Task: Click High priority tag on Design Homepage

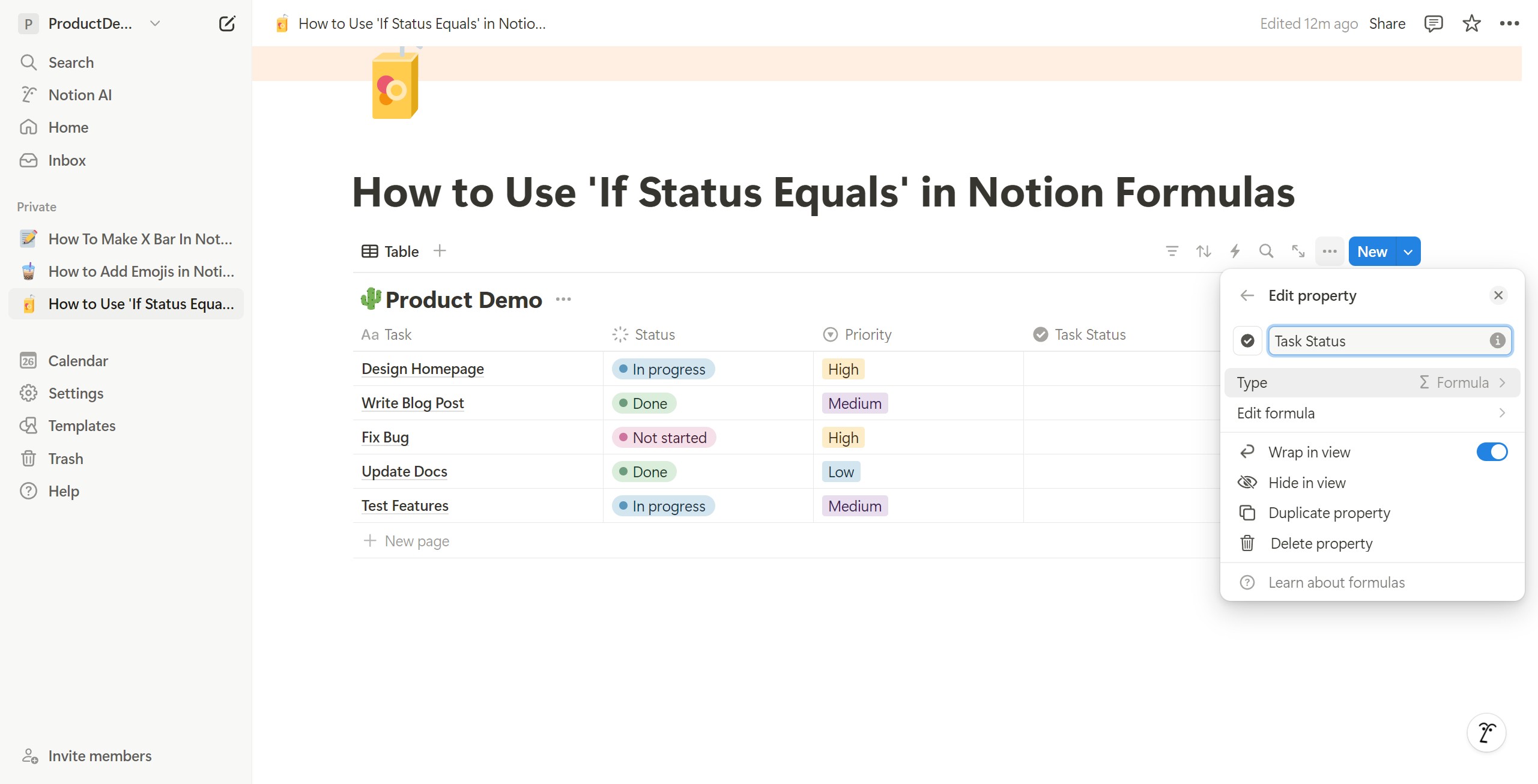Action: tap(843, 369)
